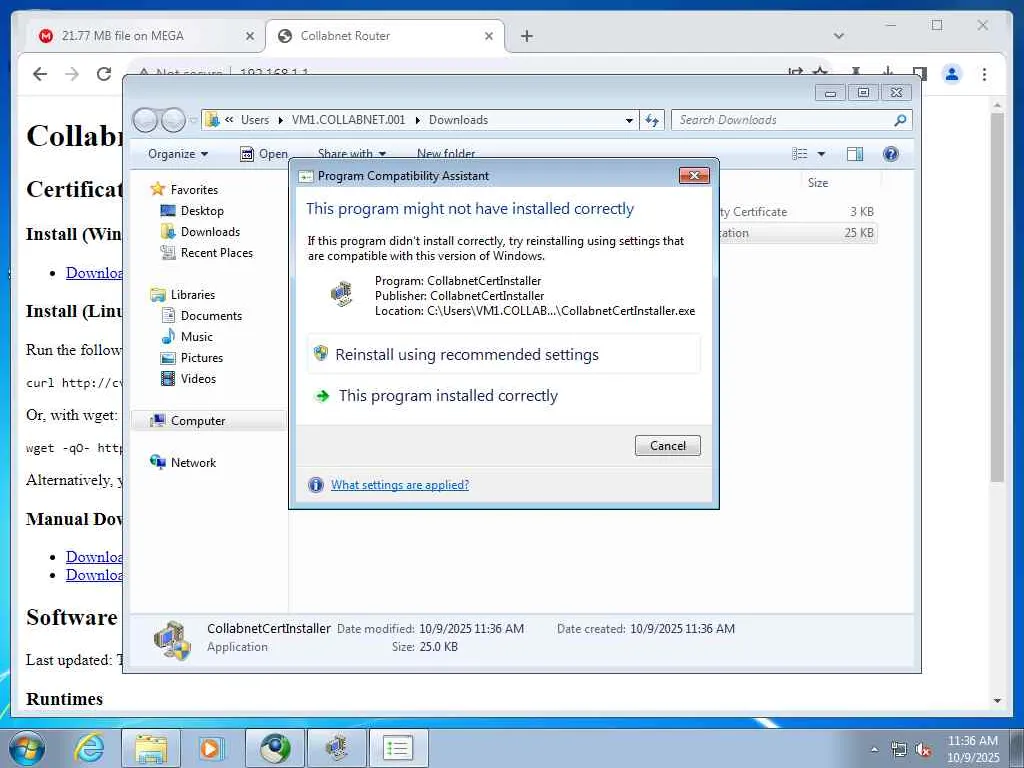Click Open in Explorer toolbar
The width and height of the screenshot is (1024, 768).
pos(264,154)
